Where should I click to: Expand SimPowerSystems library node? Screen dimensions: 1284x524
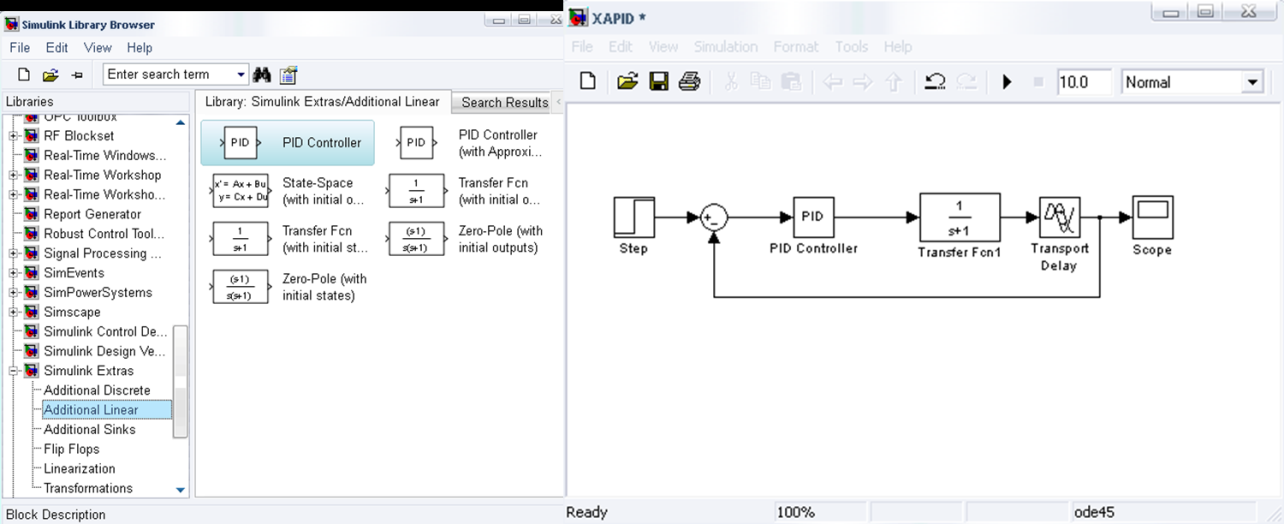(x=14, y=293)
